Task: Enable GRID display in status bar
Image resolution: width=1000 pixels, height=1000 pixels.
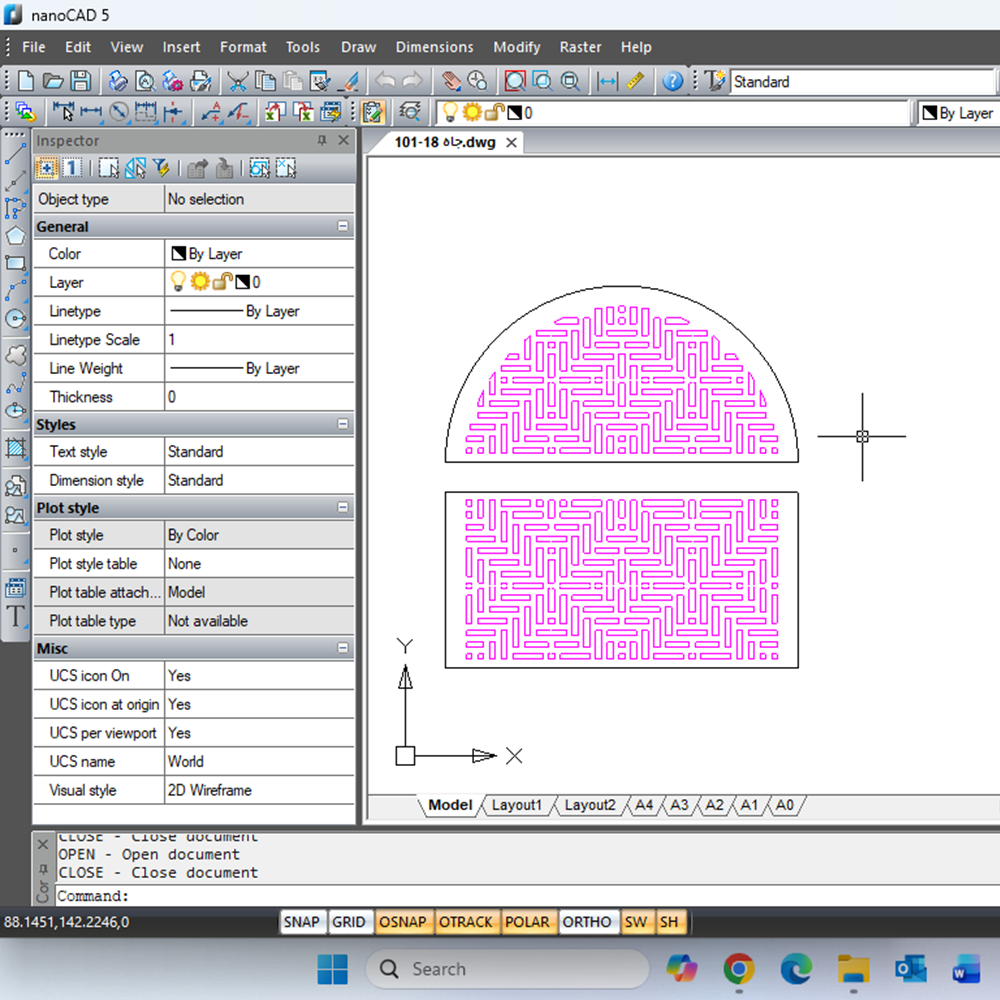Action: click(348, 922)
